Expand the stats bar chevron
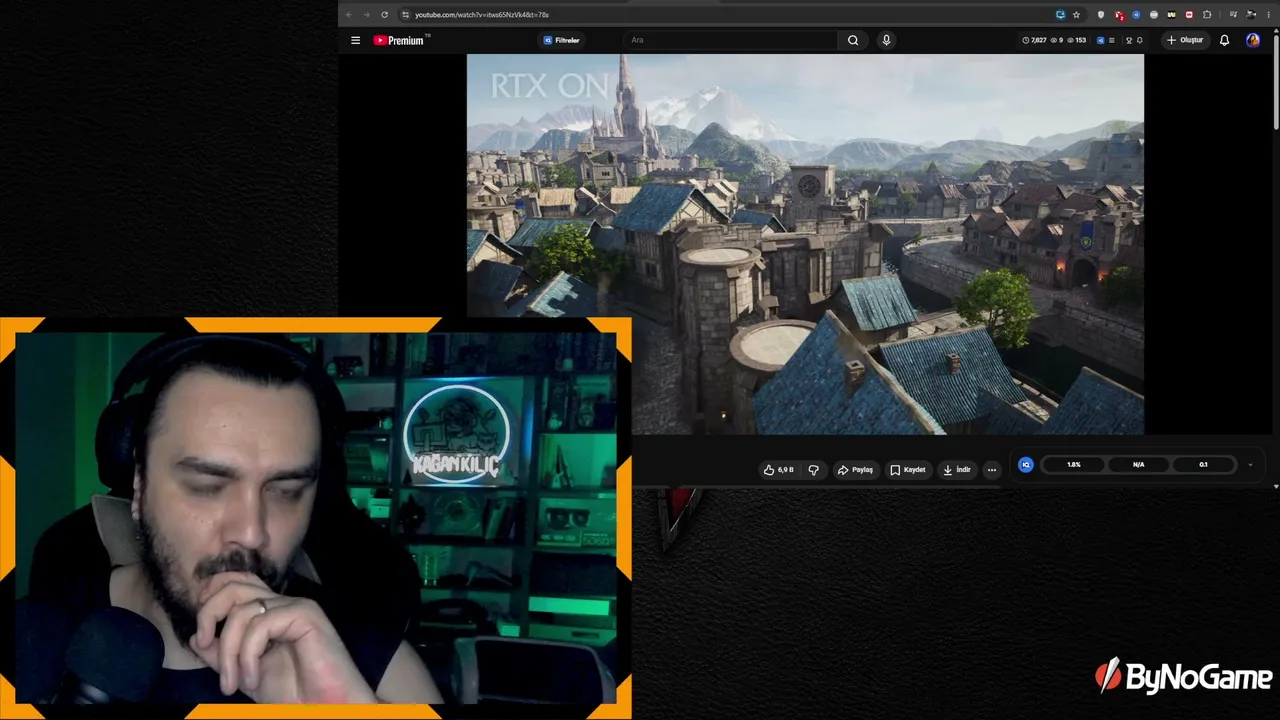 pyautogui.click(x=1250, y=465)
